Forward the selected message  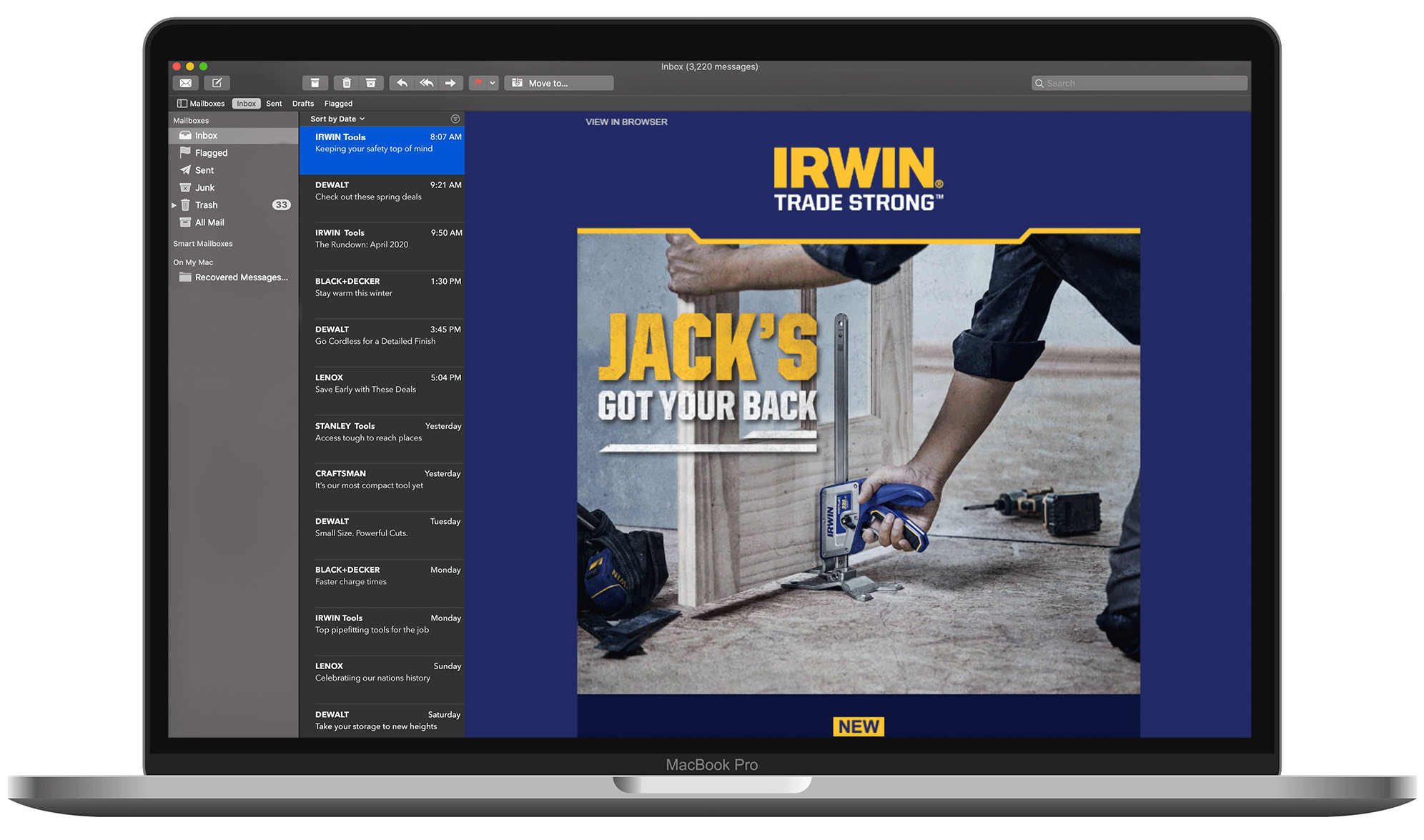tap(451, 83)
